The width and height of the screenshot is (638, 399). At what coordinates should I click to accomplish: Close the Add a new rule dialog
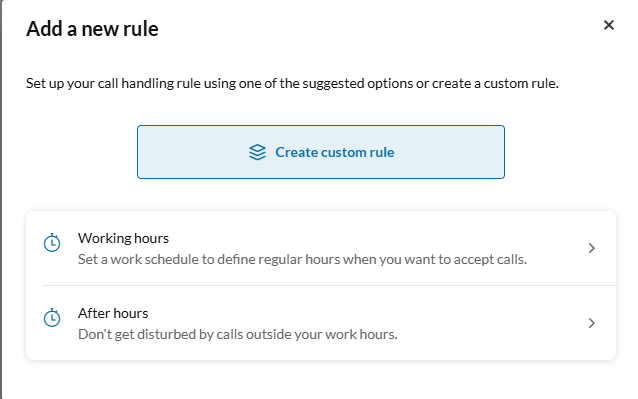(x=608, y=25)
